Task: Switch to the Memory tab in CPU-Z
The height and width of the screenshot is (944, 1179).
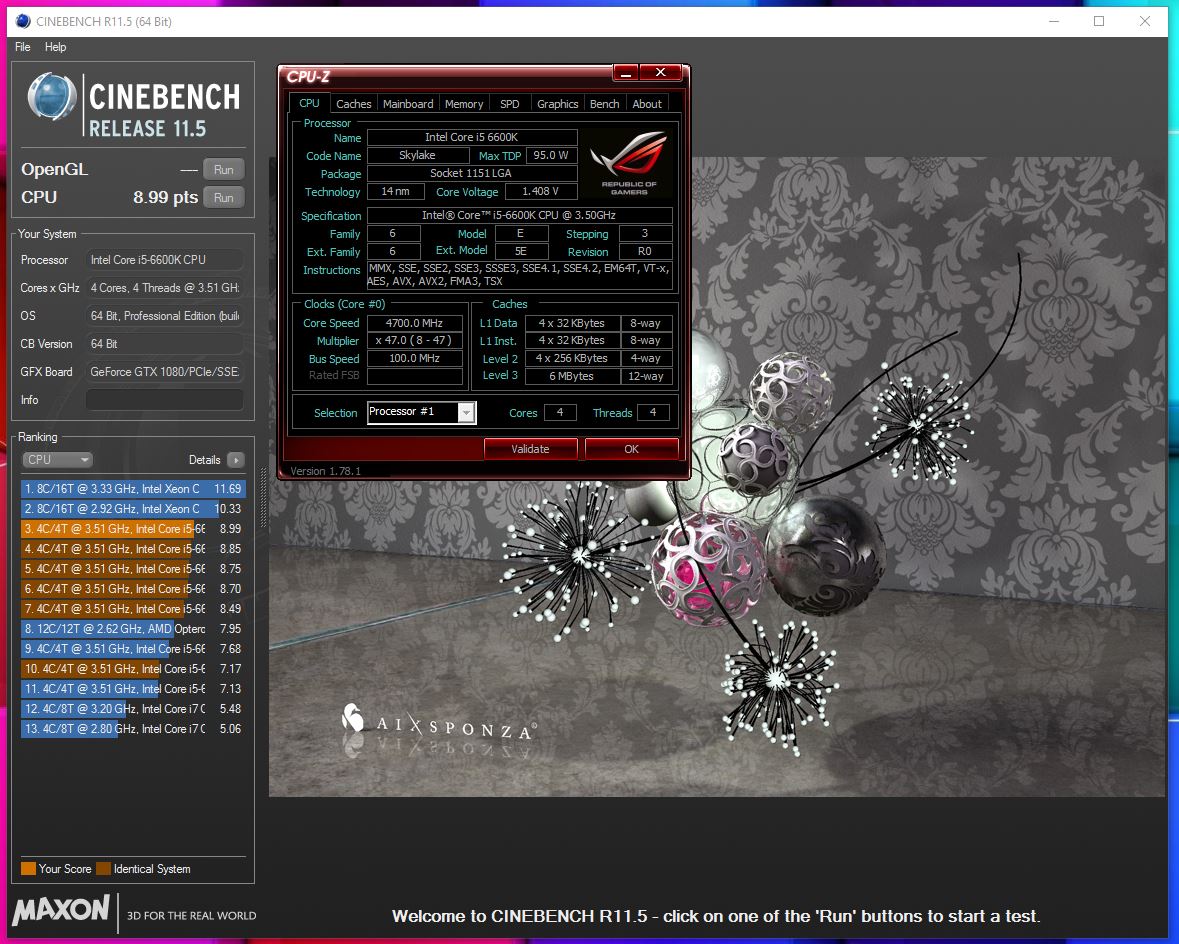Action: (x=464, y=104)
